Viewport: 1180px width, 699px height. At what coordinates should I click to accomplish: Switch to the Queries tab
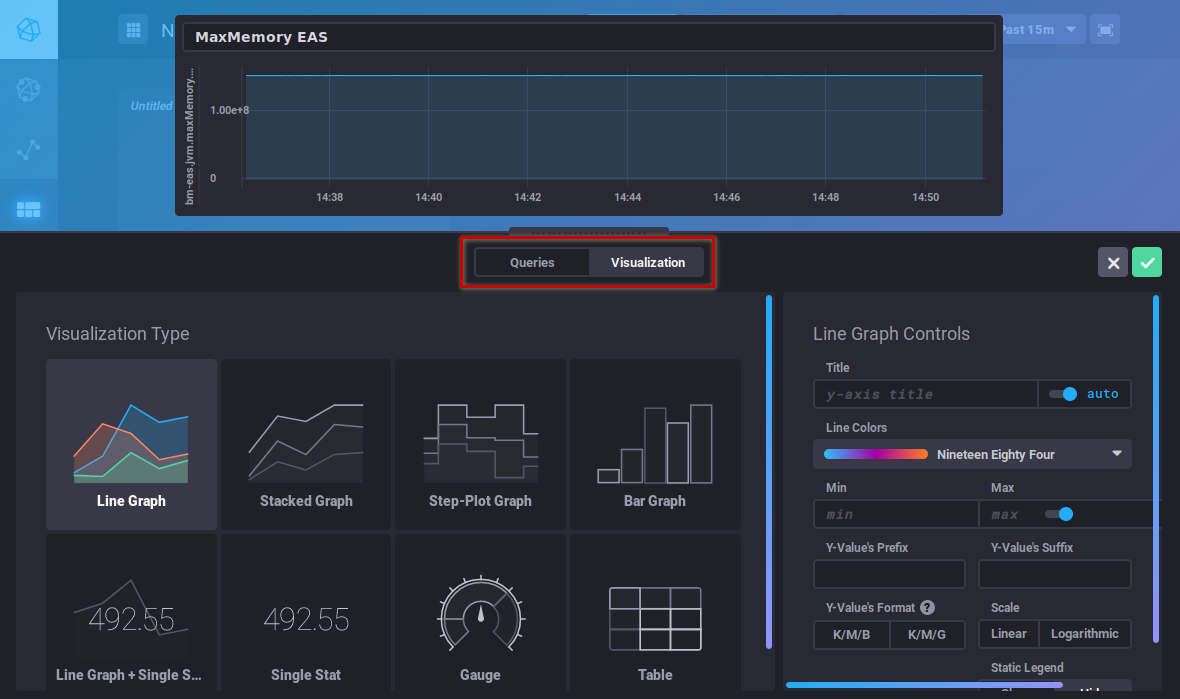532,263
